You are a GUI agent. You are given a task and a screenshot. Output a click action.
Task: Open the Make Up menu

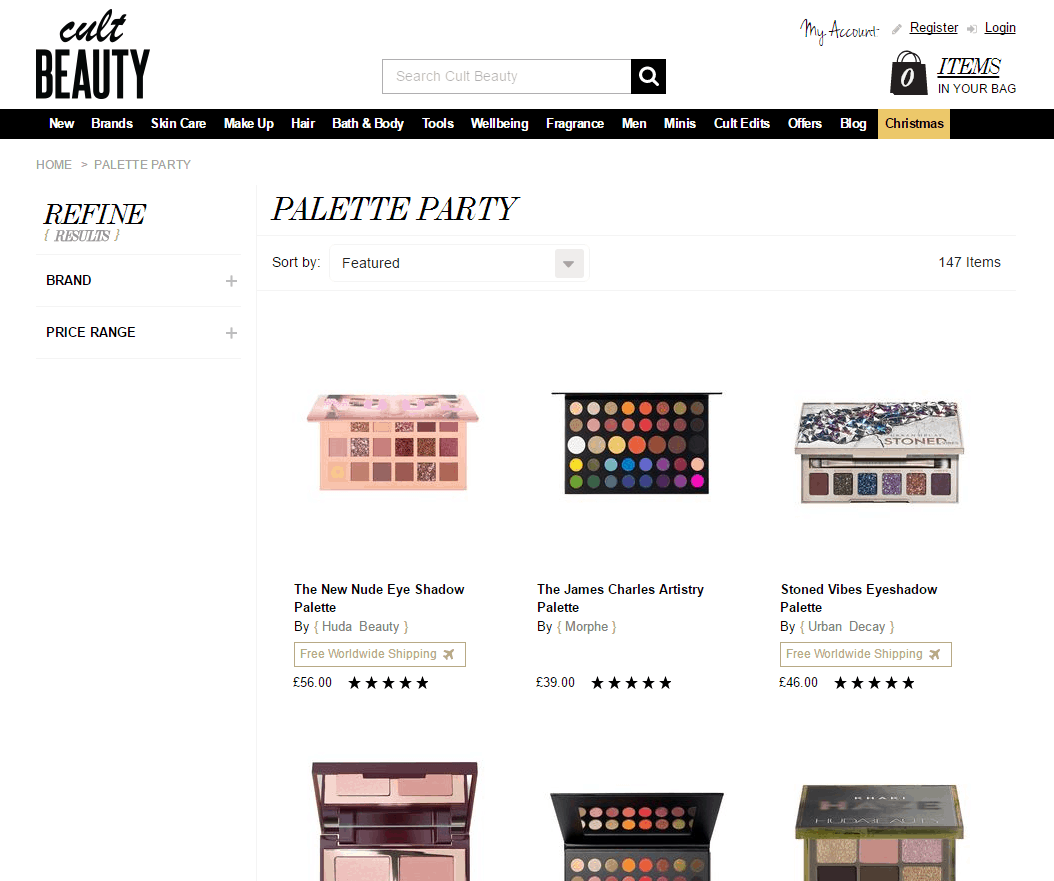[249, 124]
